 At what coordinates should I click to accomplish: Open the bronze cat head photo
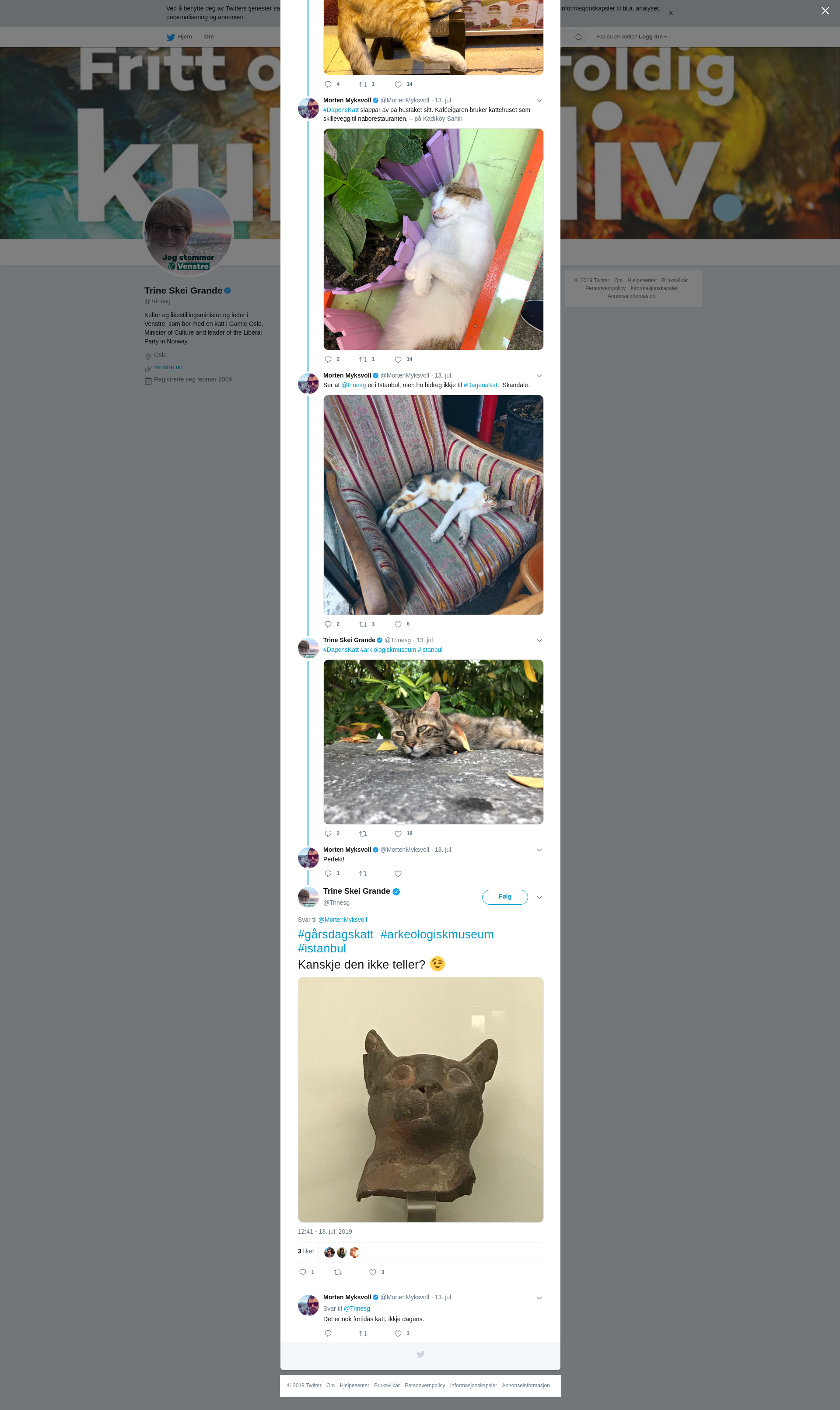click(x=420, y=1100)
